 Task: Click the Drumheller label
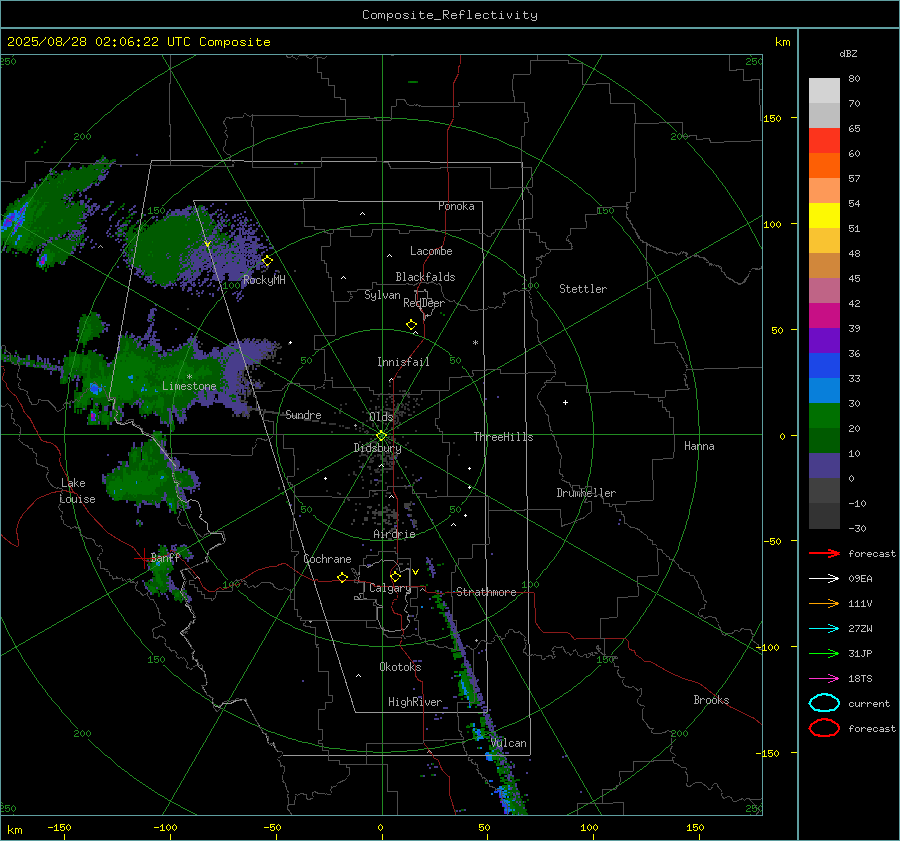click(x=586, y=493)
